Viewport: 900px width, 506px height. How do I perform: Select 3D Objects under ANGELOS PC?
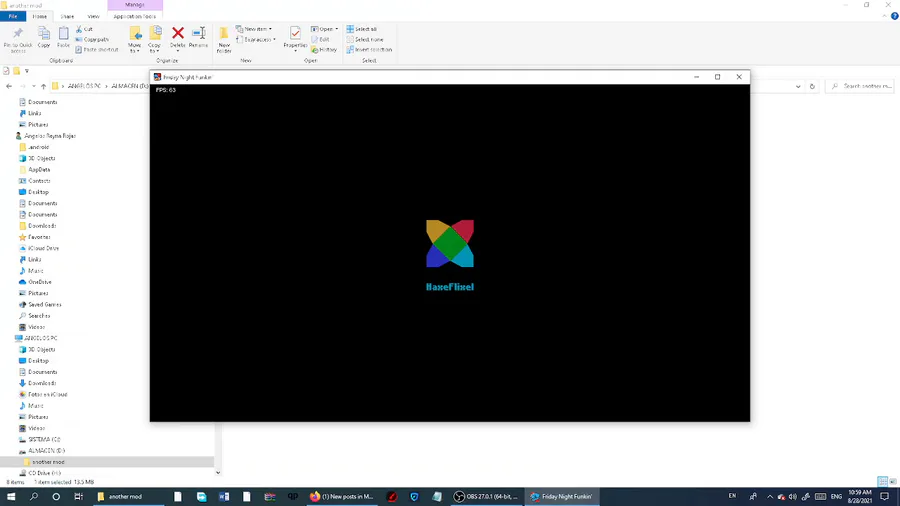[41, 349]
